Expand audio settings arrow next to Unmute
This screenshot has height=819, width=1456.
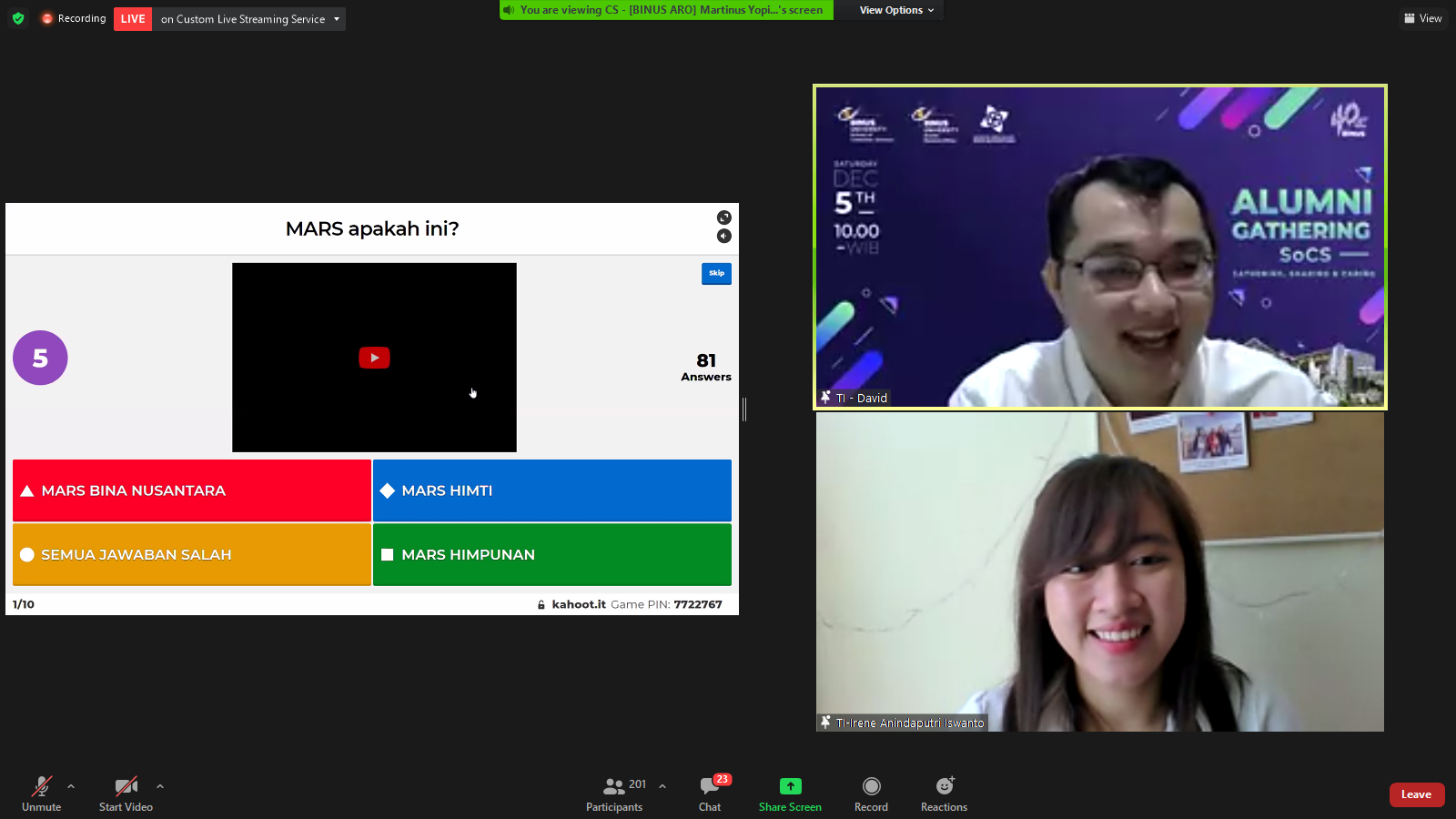coord(71,786)
